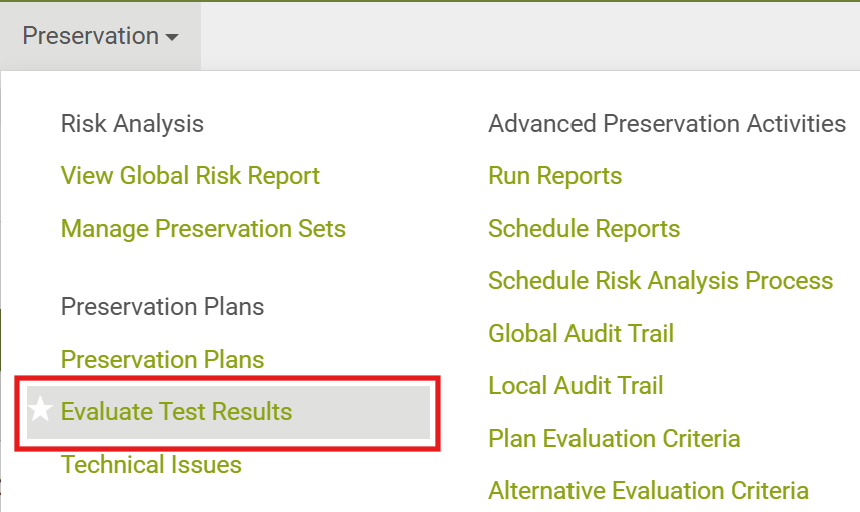
Task: Choose Evaluate Test Results menu entry
Action: click(x=176, y=411)
